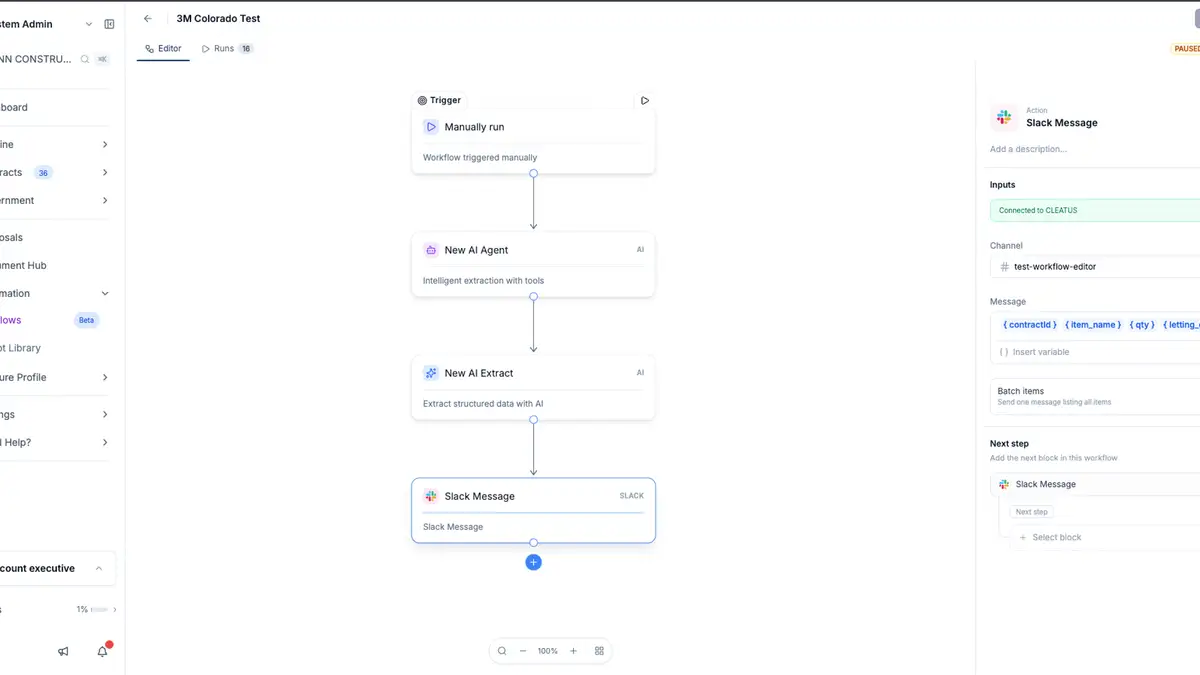
Task: Expand the Contracts sidebar chevron
Action: pyautogui.click(x=105, y=173)
